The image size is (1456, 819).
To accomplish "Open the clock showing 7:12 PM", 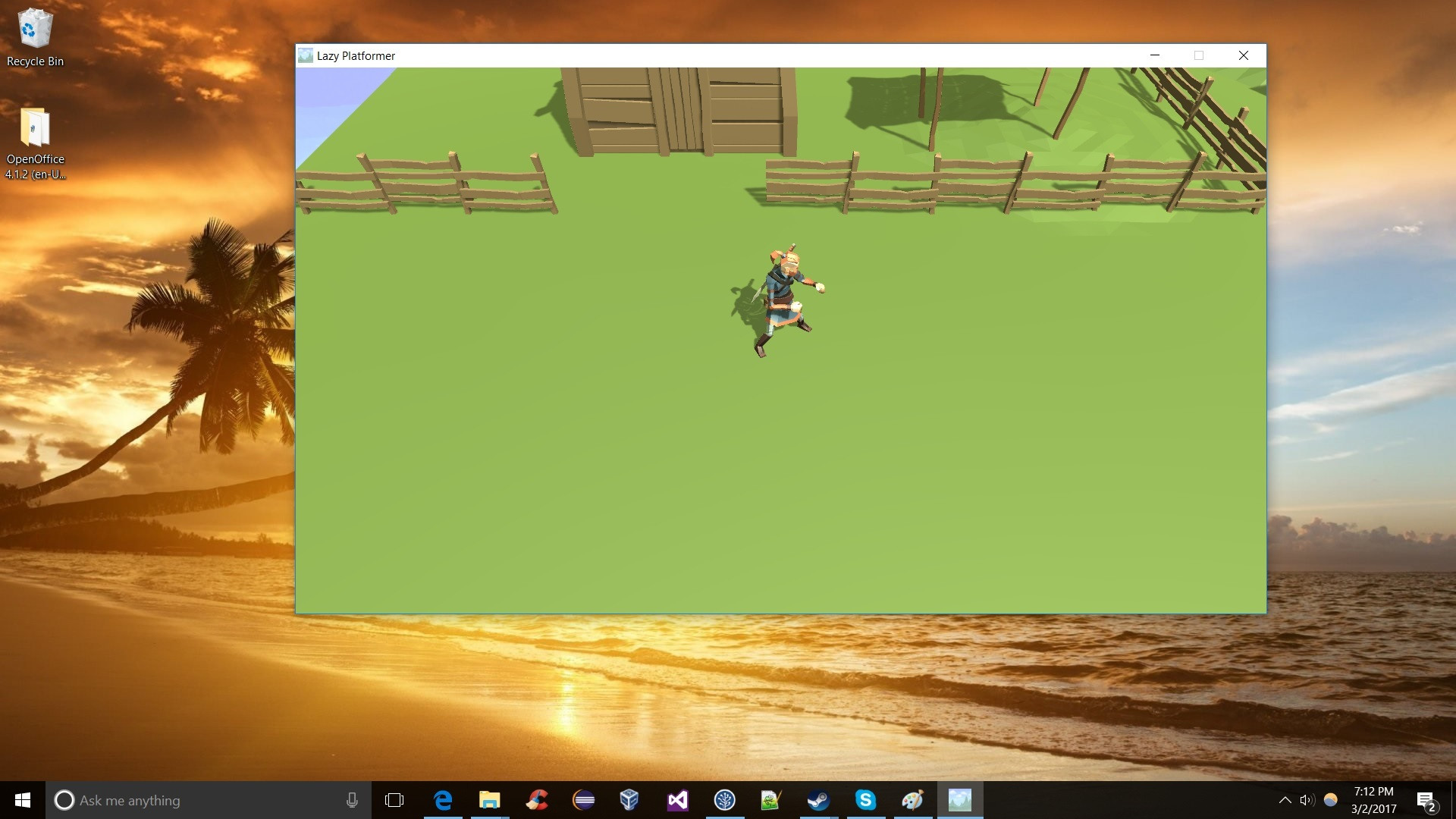I will tap(1373, 800).
